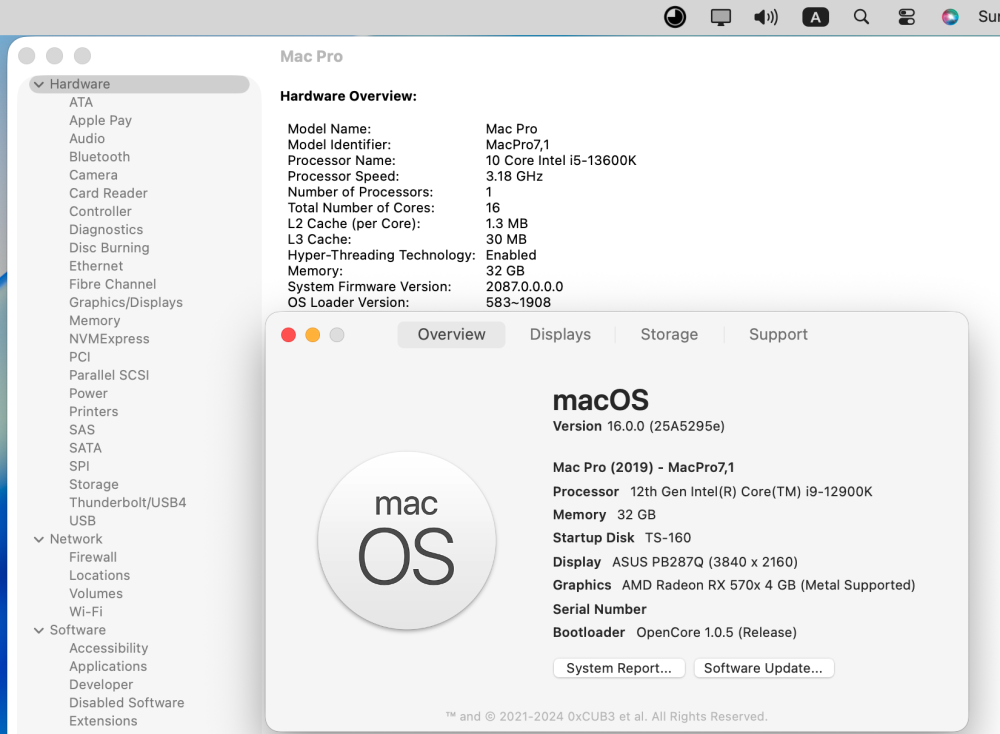Select Diagnostics in the sidebar
The height and width of the screenshot is (734, 1000).
point(106,230)
